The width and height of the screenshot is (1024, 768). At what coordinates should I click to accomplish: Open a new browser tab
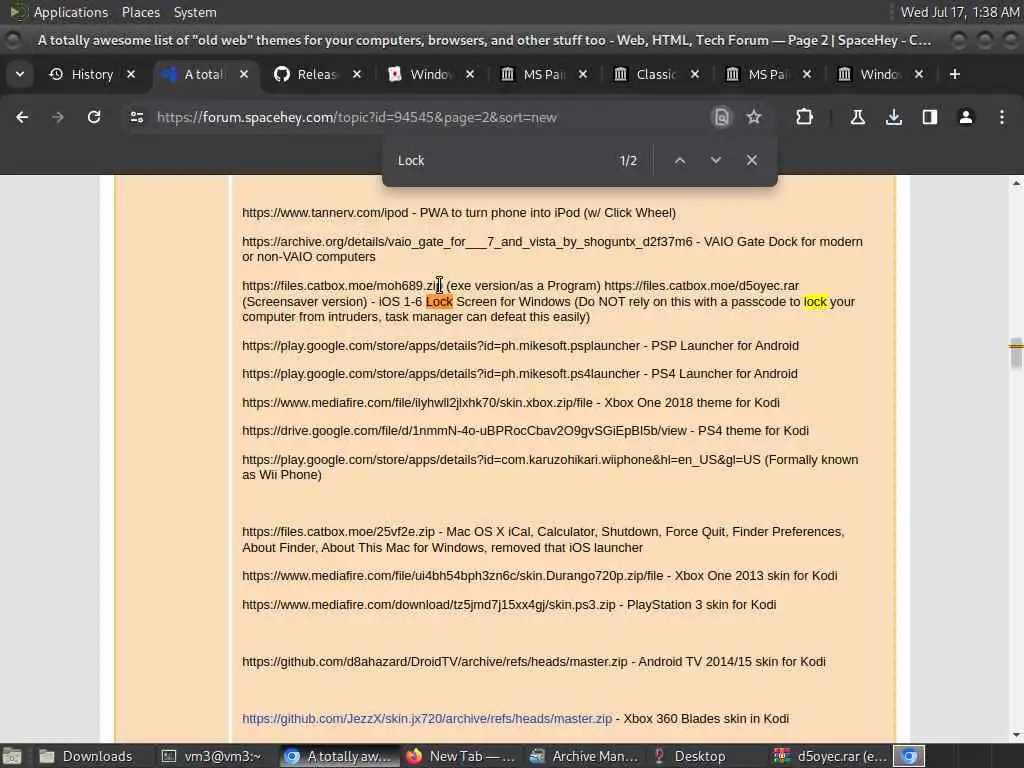click(x=955, y=74)
